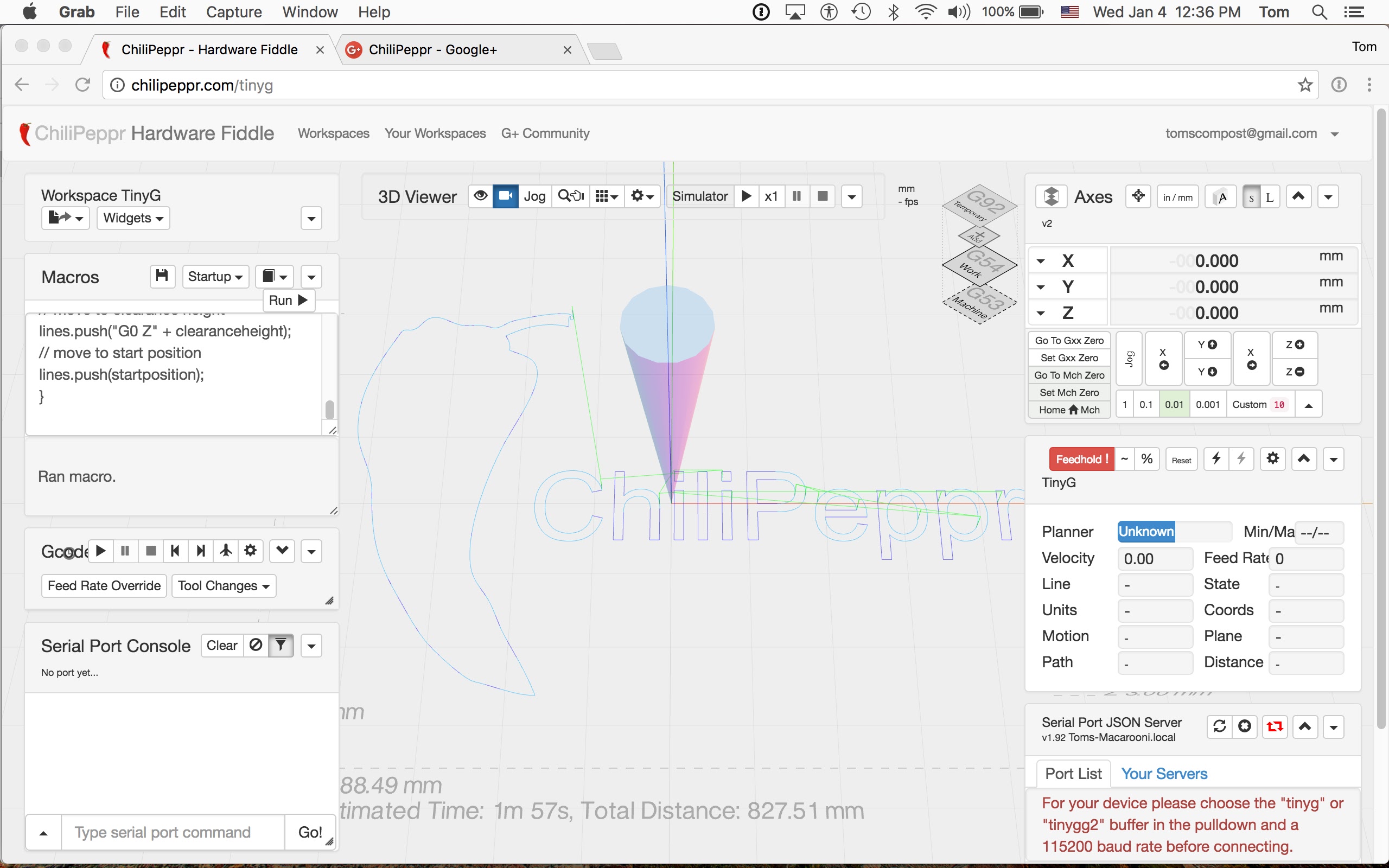Click the Serial Port JSON Server refresh icon
The height and width of the screenshot is (868, 1389).
tap(1220, 727)
